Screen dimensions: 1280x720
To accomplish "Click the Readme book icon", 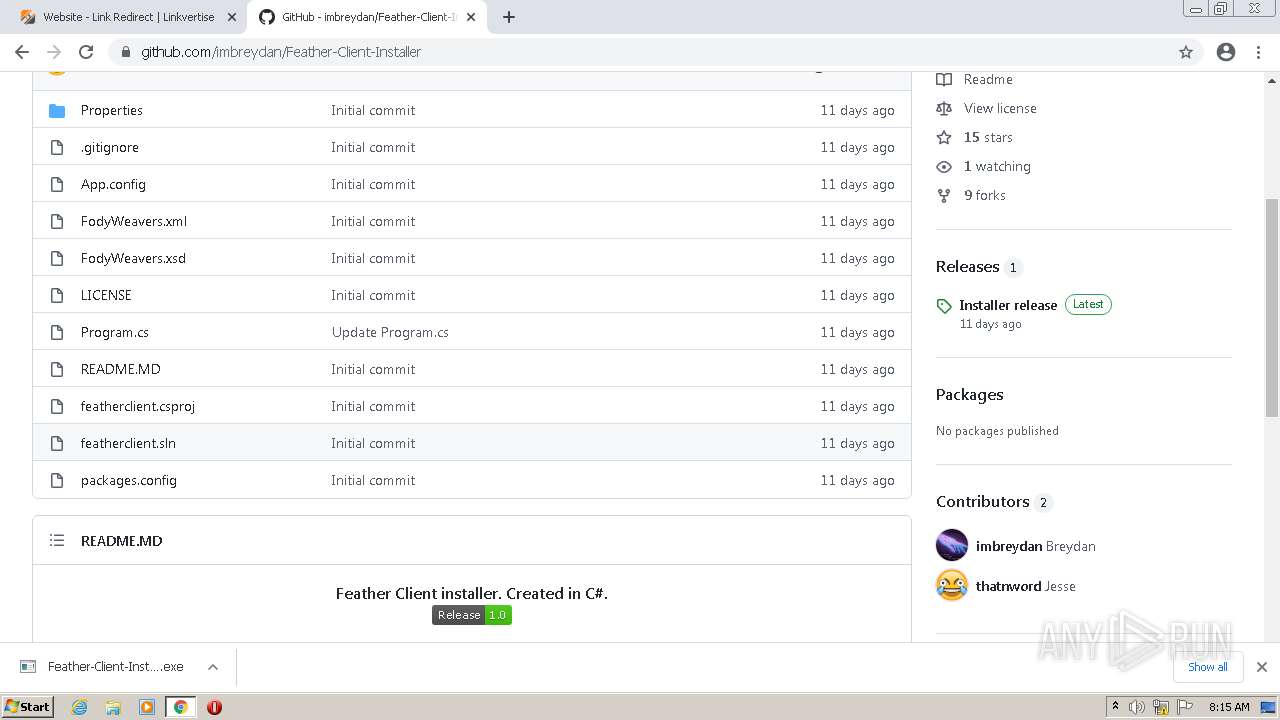I will coord(944,79).
